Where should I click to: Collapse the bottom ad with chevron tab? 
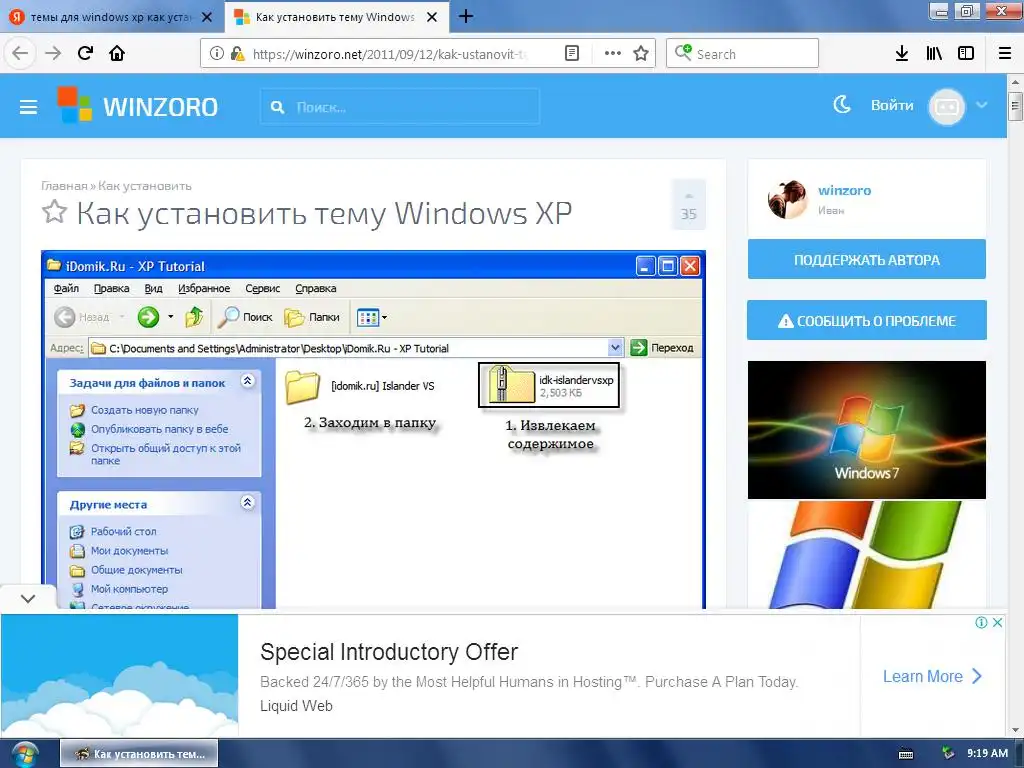[x=28, y=598]
